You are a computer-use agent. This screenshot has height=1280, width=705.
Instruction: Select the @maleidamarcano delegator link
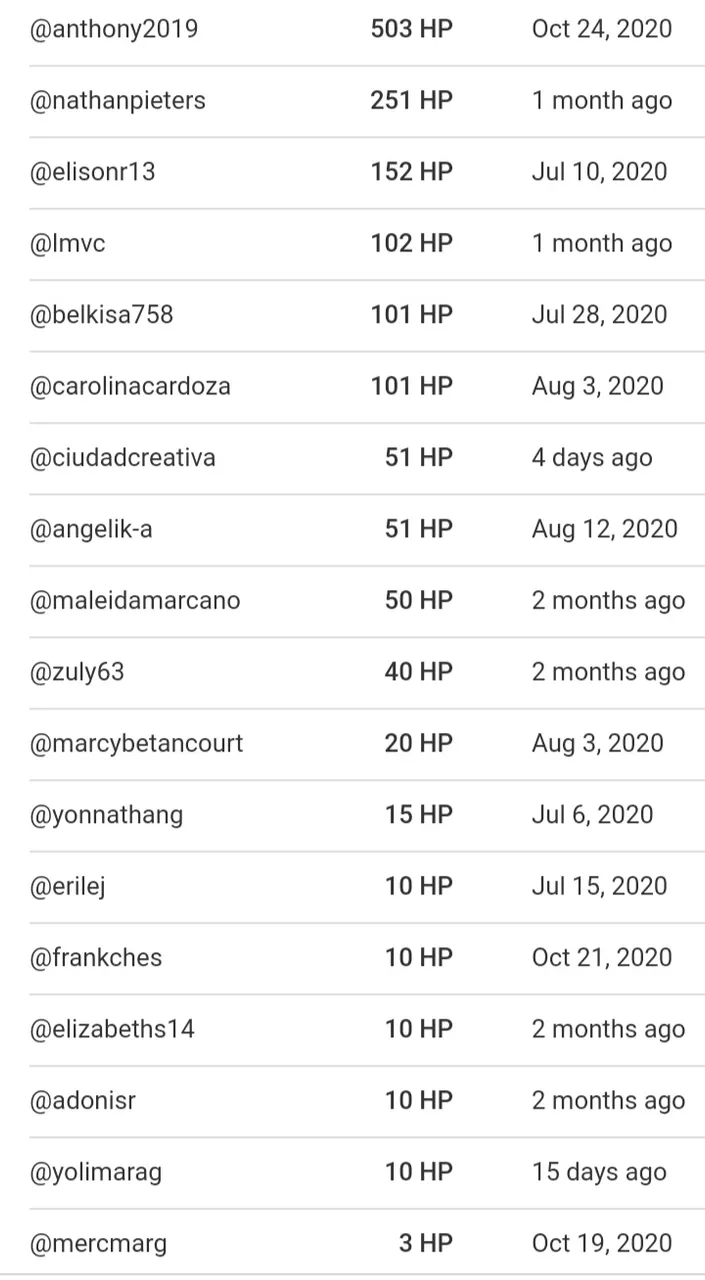click(135, 601)
